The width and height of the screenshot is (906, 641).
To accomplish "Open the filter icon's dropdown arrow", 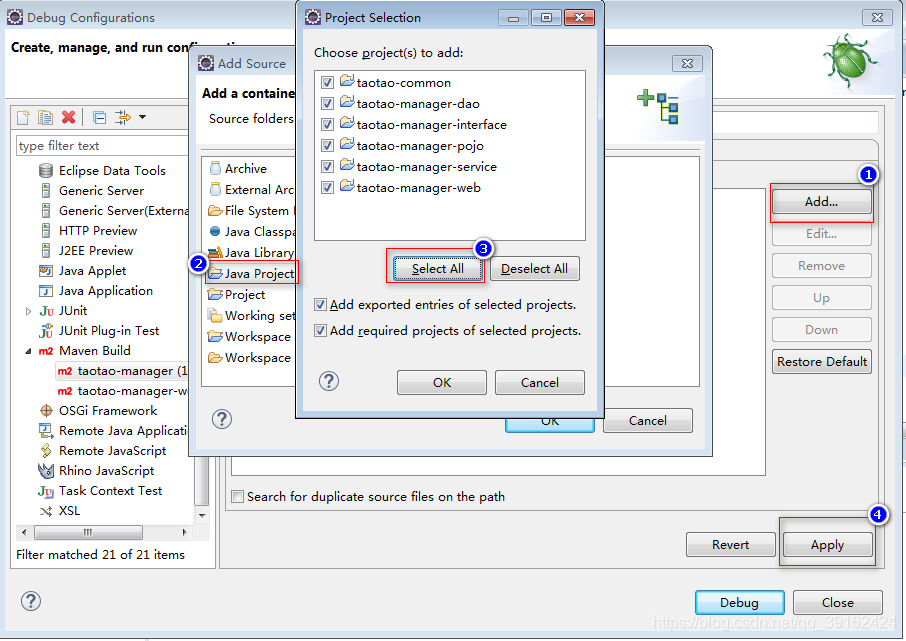I will click(142, 117).
